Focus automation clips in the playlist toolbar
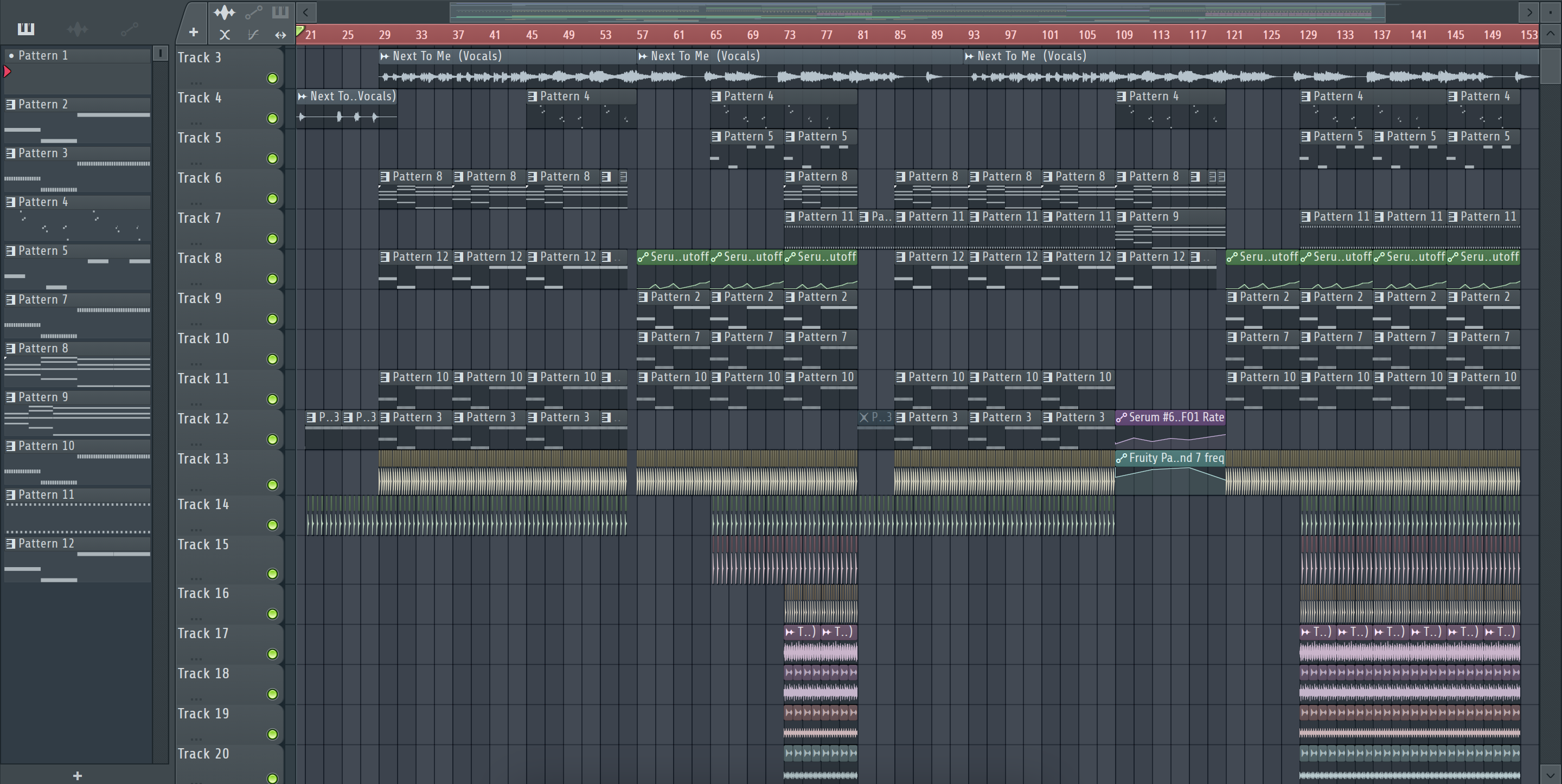This screenshot has width=1562, height=784. click(253, 12)
